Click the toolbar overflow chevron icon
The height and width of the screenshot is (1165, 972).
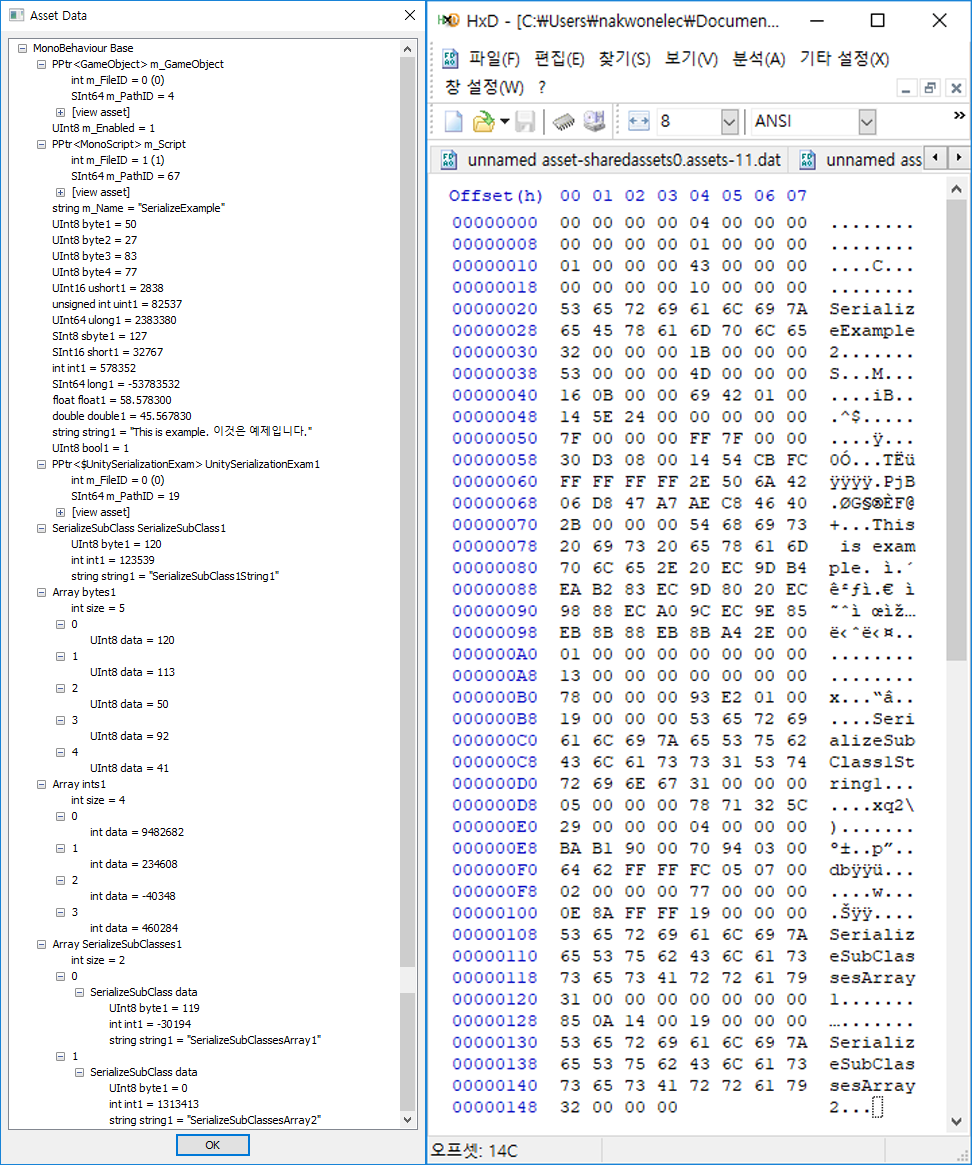pyautogui.click(x=957, y=115)
